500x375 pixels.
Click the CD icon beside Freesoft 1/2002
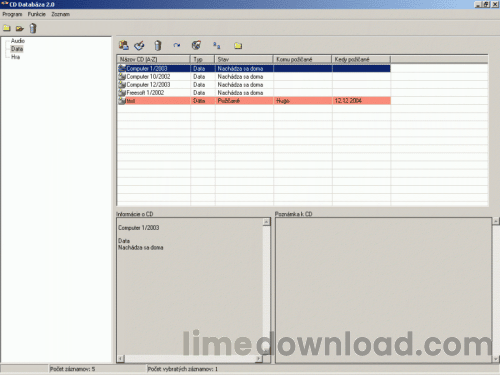click(122, 93)
